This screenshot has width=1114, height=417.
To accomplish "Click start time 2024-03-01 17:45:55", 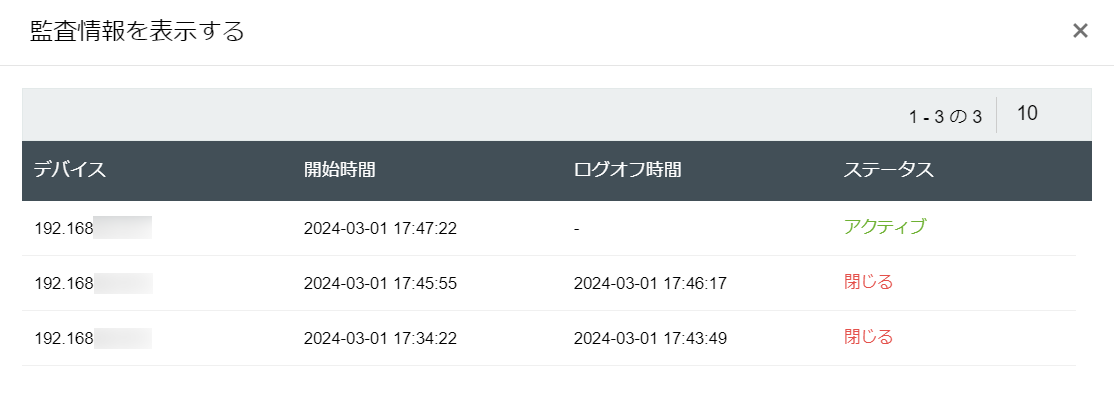I will tap(380, 283).
